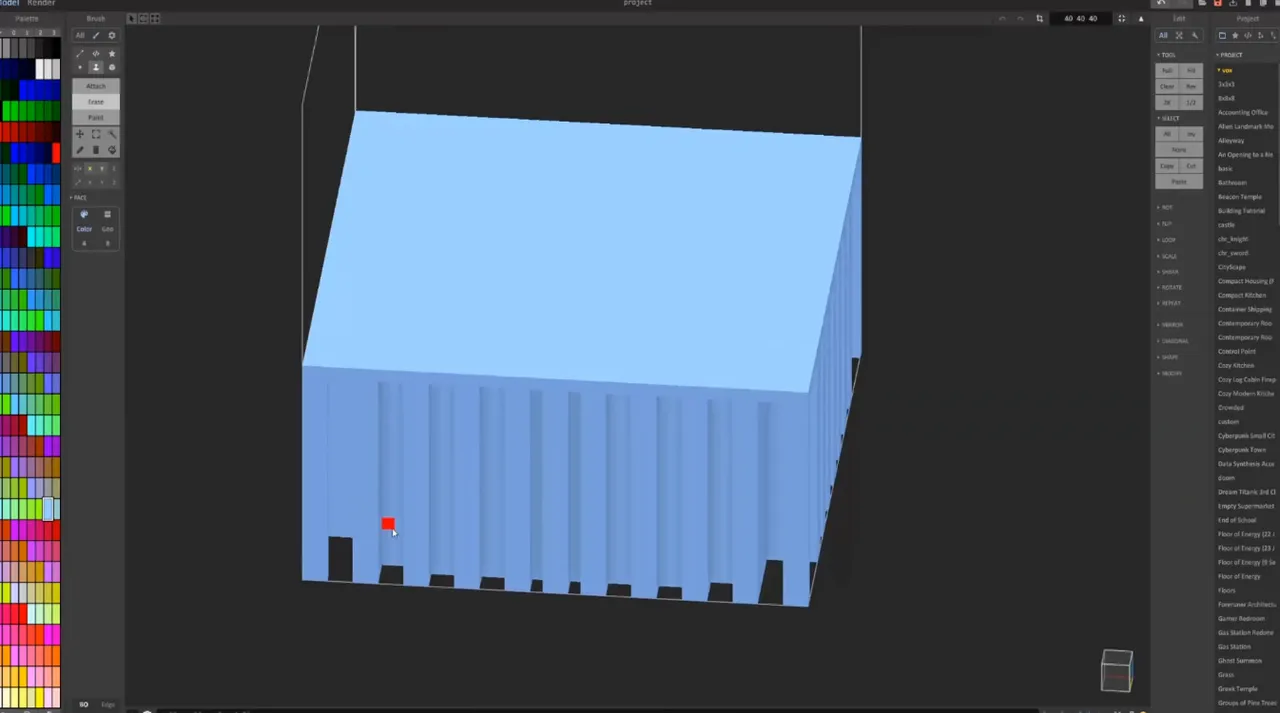Click the export icon at top right
The width and height of the screenshot is (1280, 713).
point(1233,3)
